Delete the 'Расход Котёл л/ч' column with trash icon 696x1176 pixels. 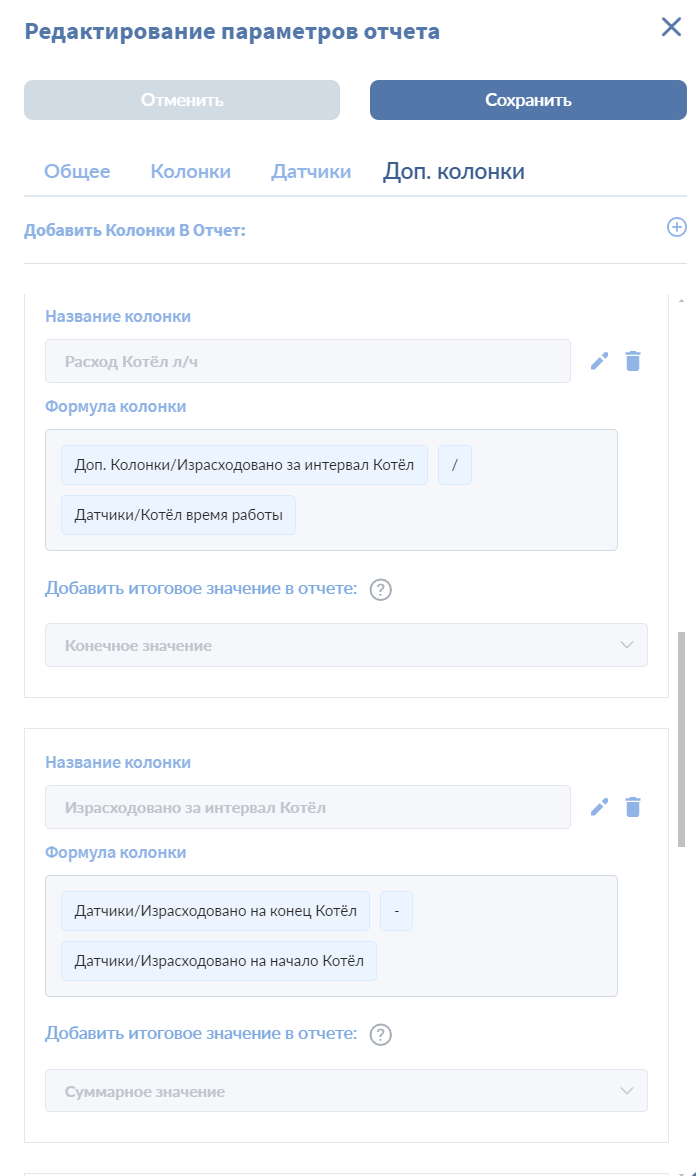(x=632, y=361)
